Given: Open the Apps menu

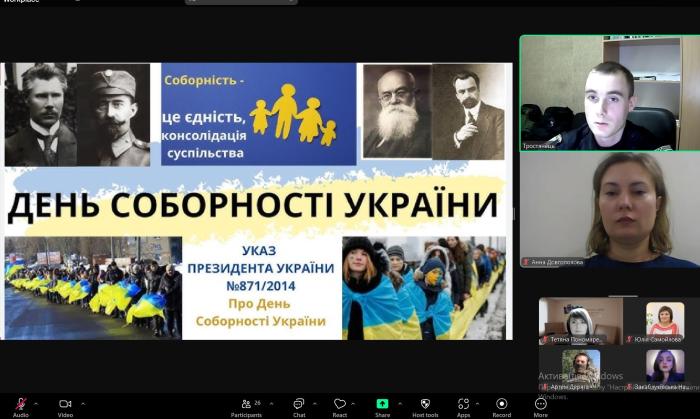Looking at the screenshot, I should point(463,404).
